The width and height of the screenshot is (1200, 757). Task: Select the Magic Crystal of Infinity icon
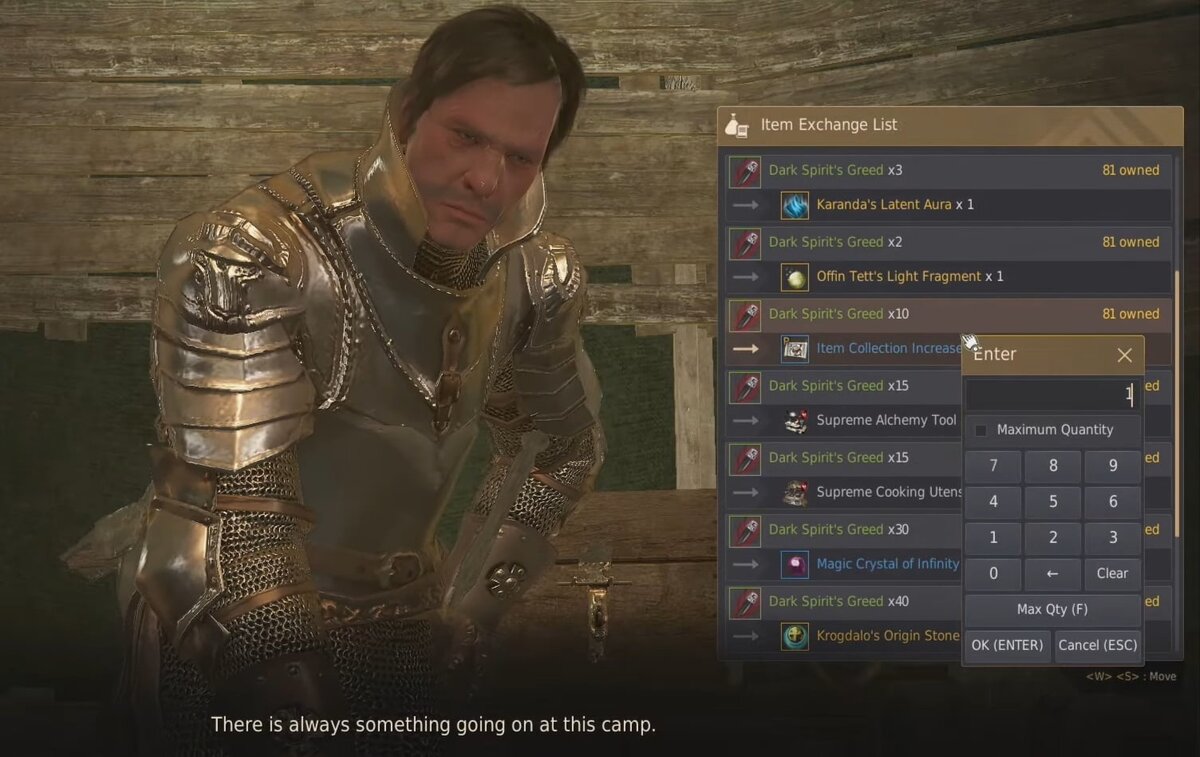pyautogui.click(x=795, y=565)
